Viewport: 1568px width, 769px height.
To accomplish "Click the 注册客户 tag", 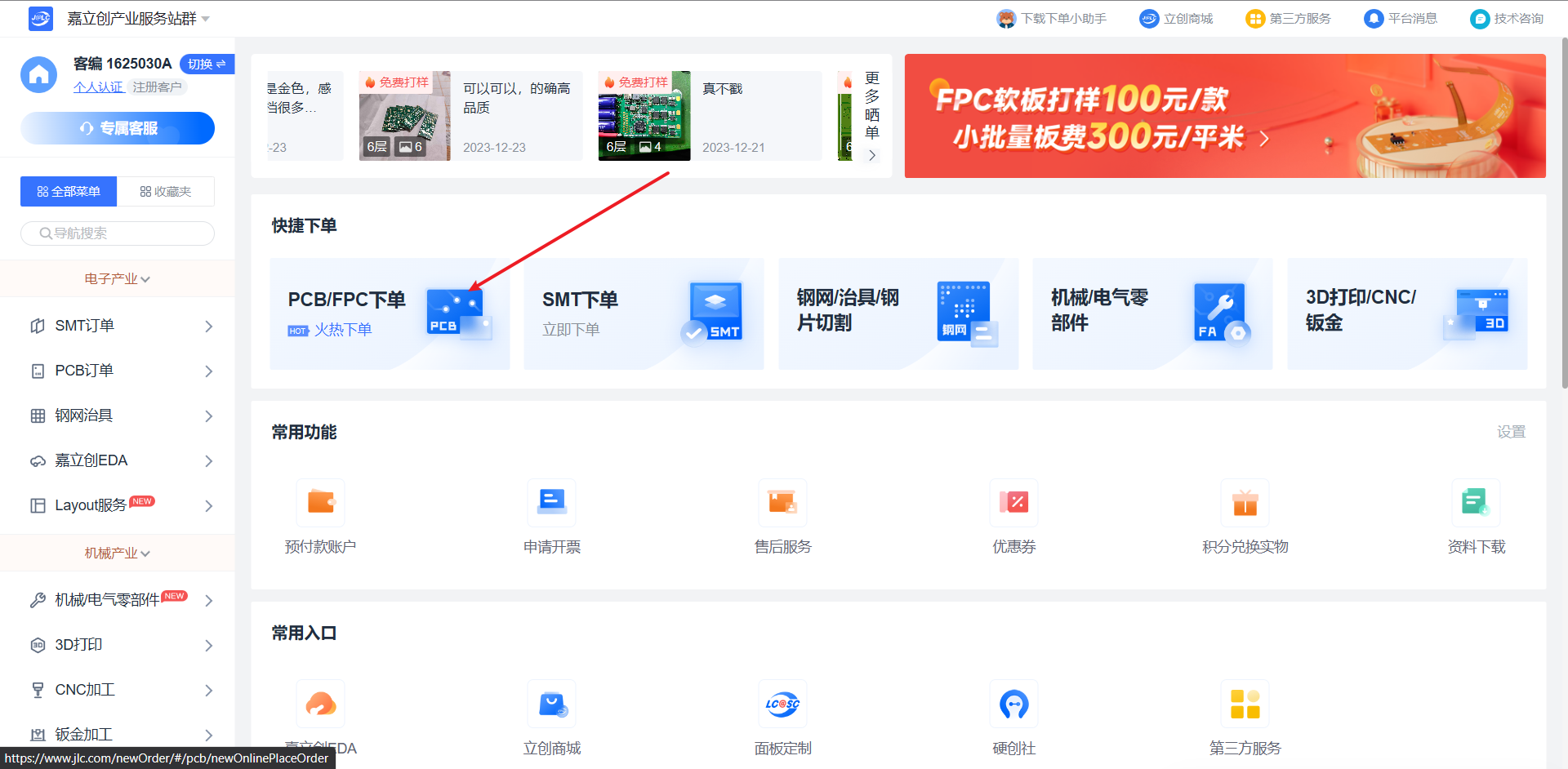I will [158, 87].
